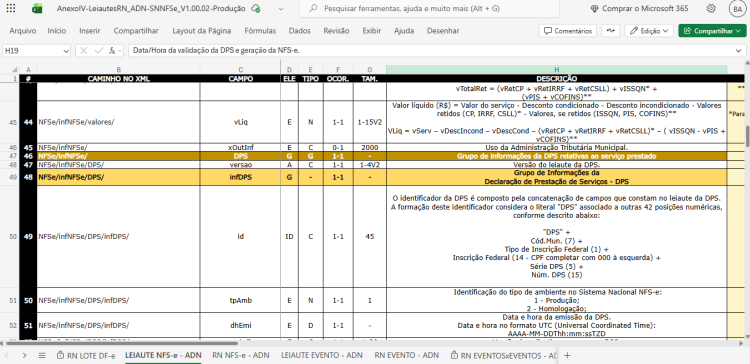Open the Layout da Página tab
Screen dimensions: 750x364
coord(201,31)
